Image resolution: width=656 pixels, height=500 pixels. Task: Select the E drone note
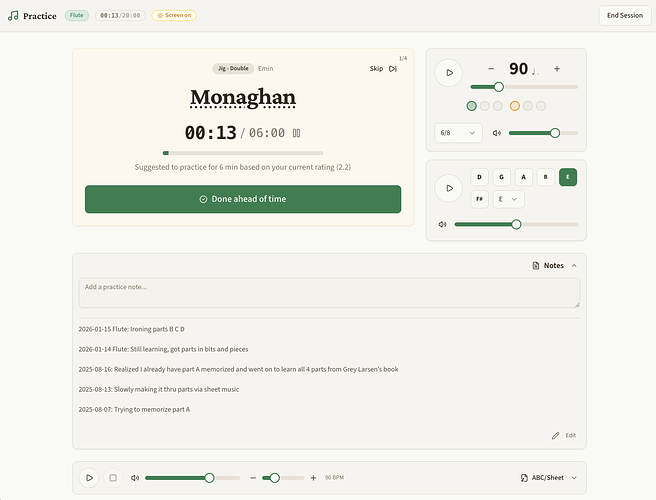tap(568, 177)
